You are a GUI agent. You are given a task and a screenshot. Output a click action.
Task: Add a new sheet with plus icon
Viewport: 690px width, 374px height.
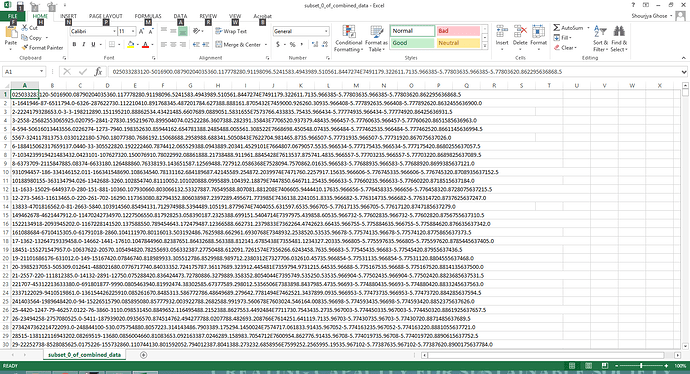tap(143, 355)
